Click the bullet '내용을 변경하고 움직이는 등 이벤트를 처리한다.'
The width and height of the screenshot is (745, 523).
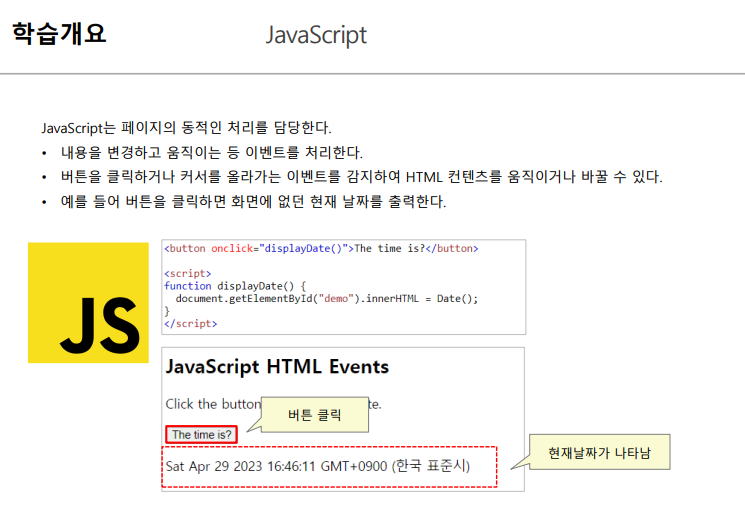pyautogui.click(x=211, y=152)
